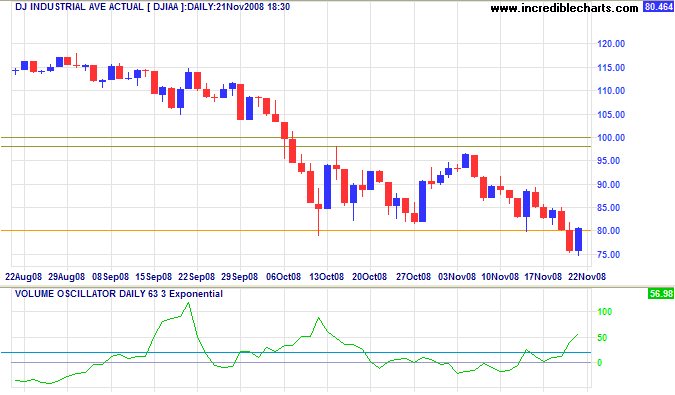Click the 29Aug08 date label

pos(67,277)
